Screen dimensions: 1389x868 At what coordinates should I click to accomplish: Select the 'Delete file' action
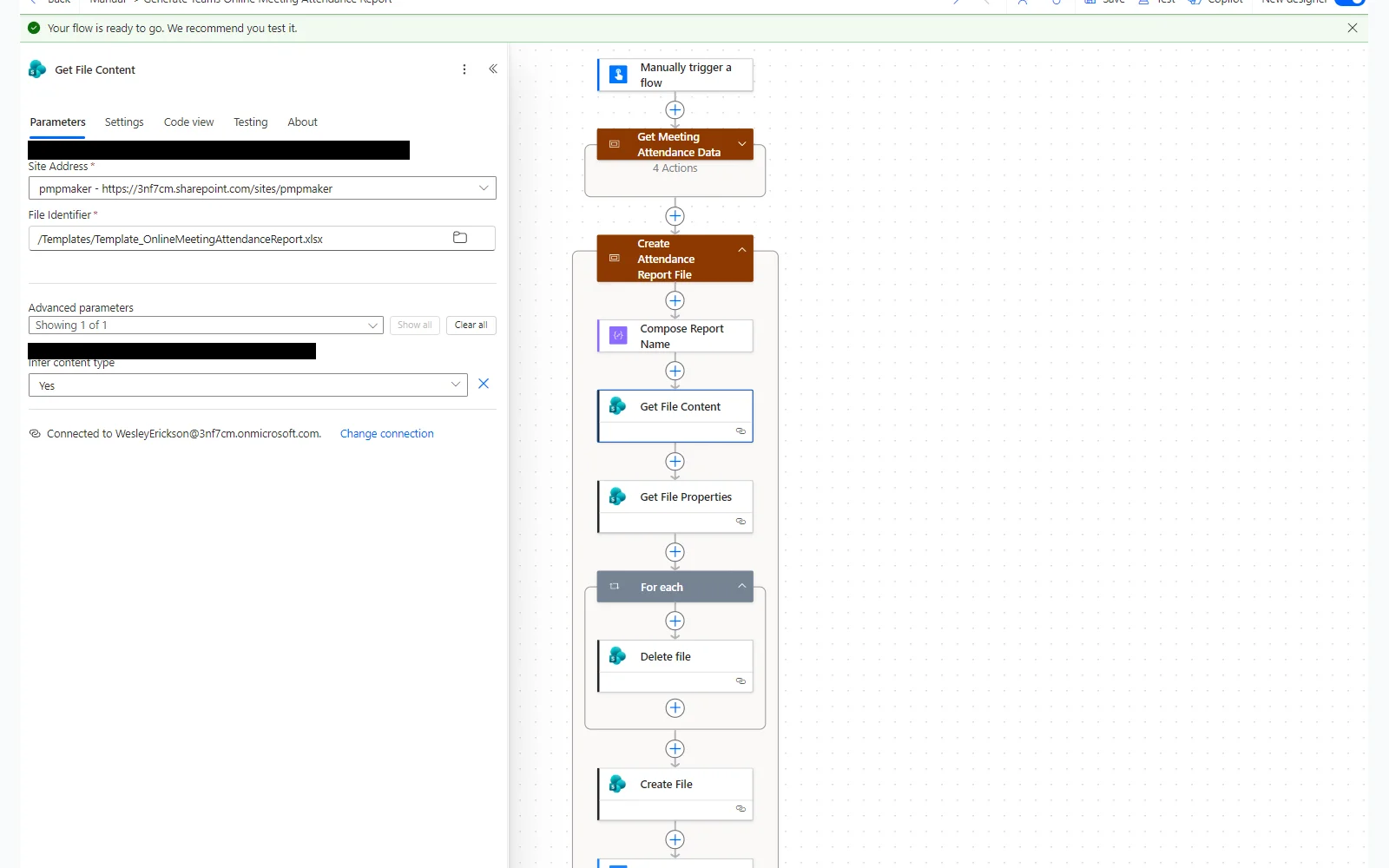675,666
